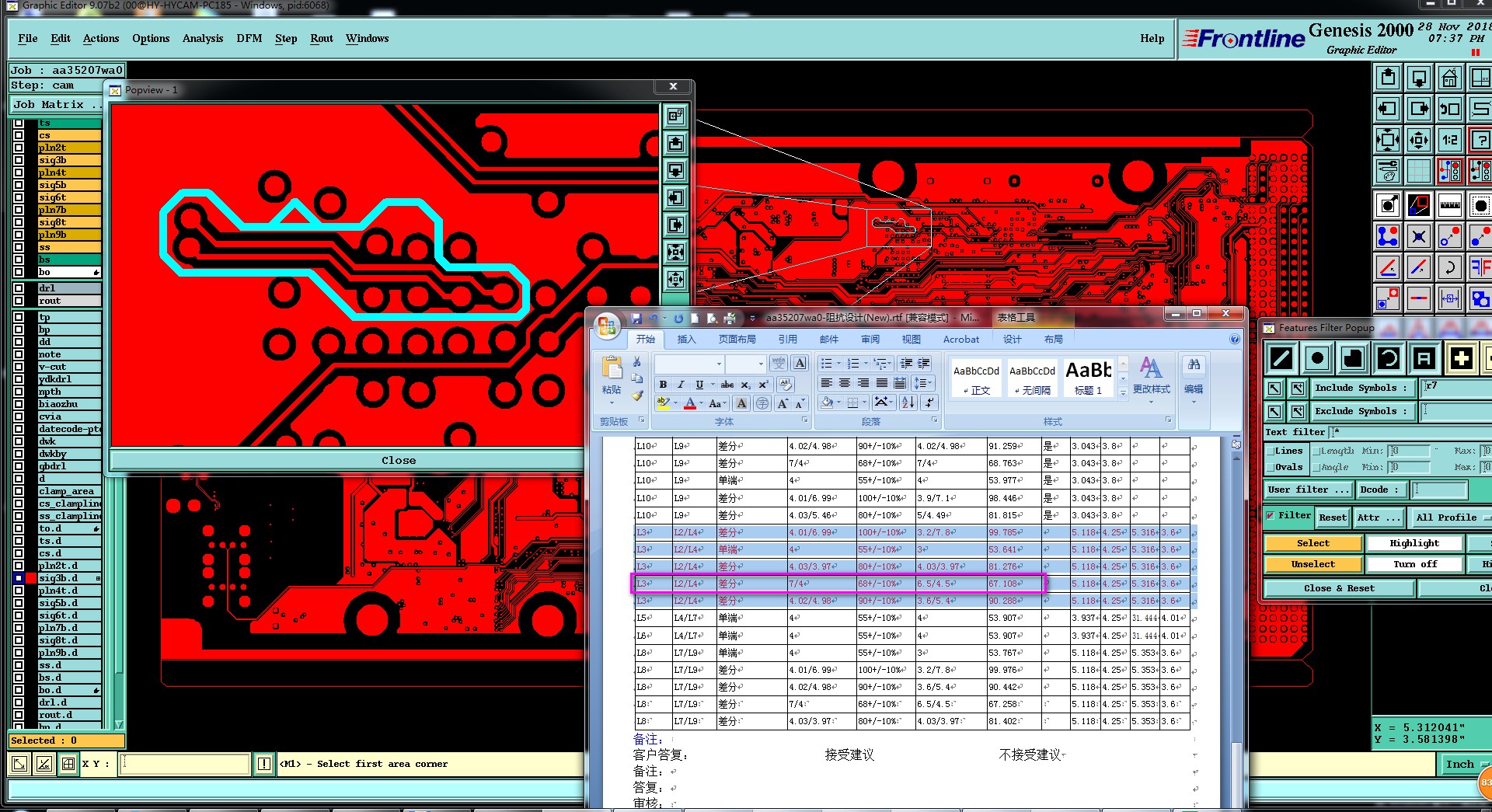Click the pan right icon in Genesis toolbar

click(1419, 109)
